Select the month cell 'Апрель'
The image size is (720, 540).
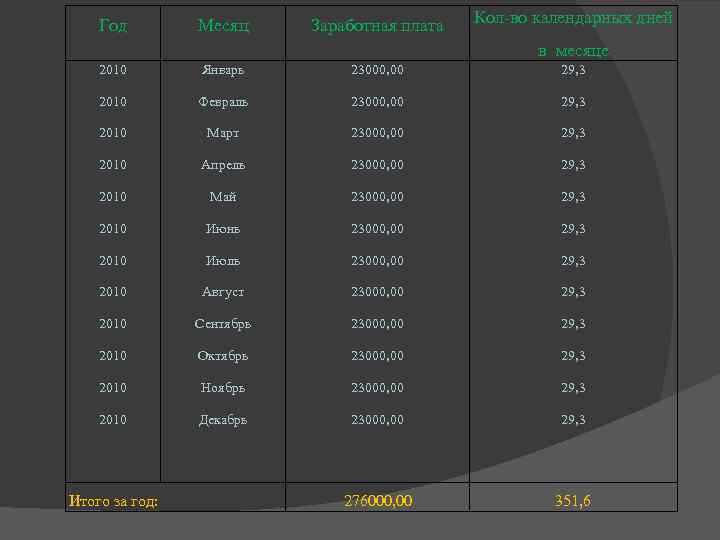click(x=223, y=165)
